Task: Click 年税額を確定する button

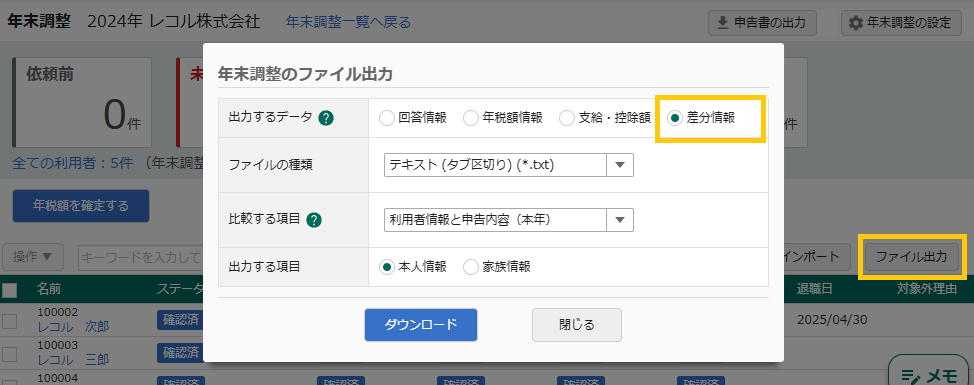Action: 81,206
